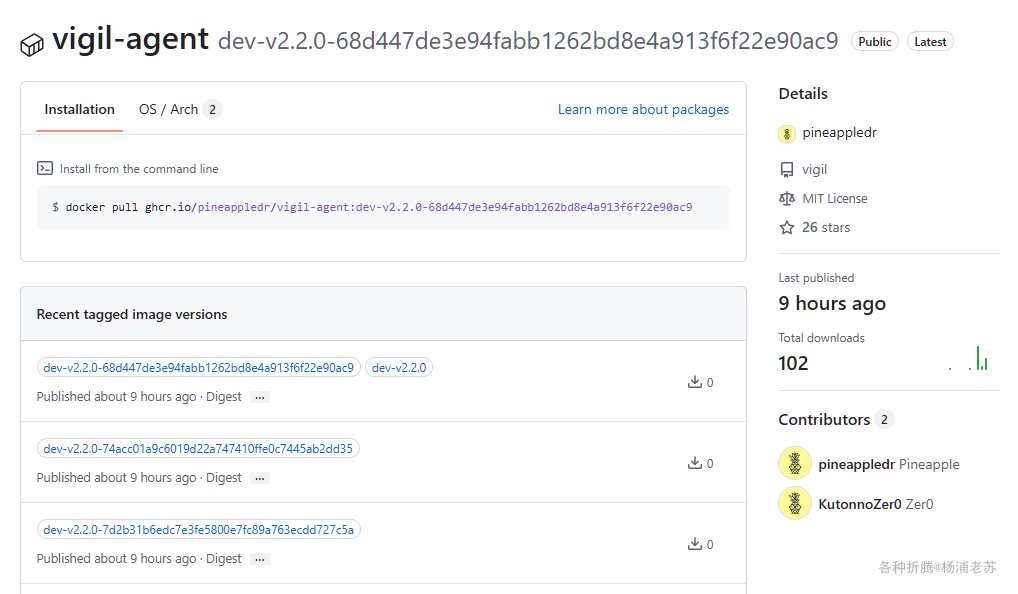Image resolution: width=1018 pixels, height=594 pixels.
Task: Open tag dev-v2.2.0-7d2b31b6edc7 version link
Action: pos(198,530)
